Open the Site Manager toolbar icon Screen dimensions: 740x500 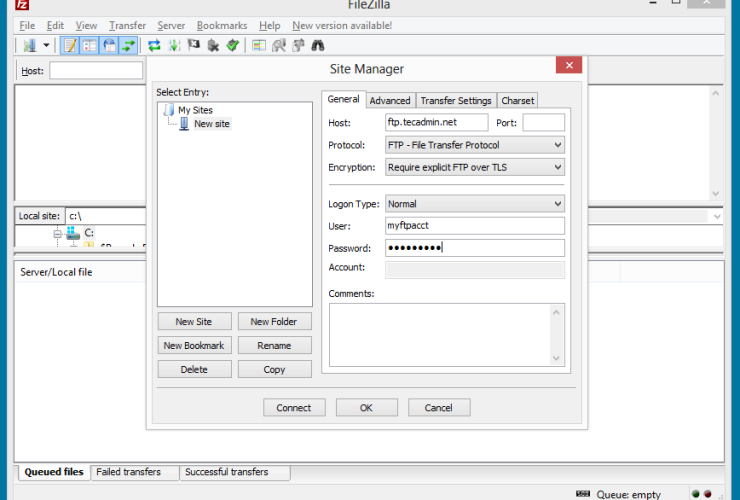29,45
